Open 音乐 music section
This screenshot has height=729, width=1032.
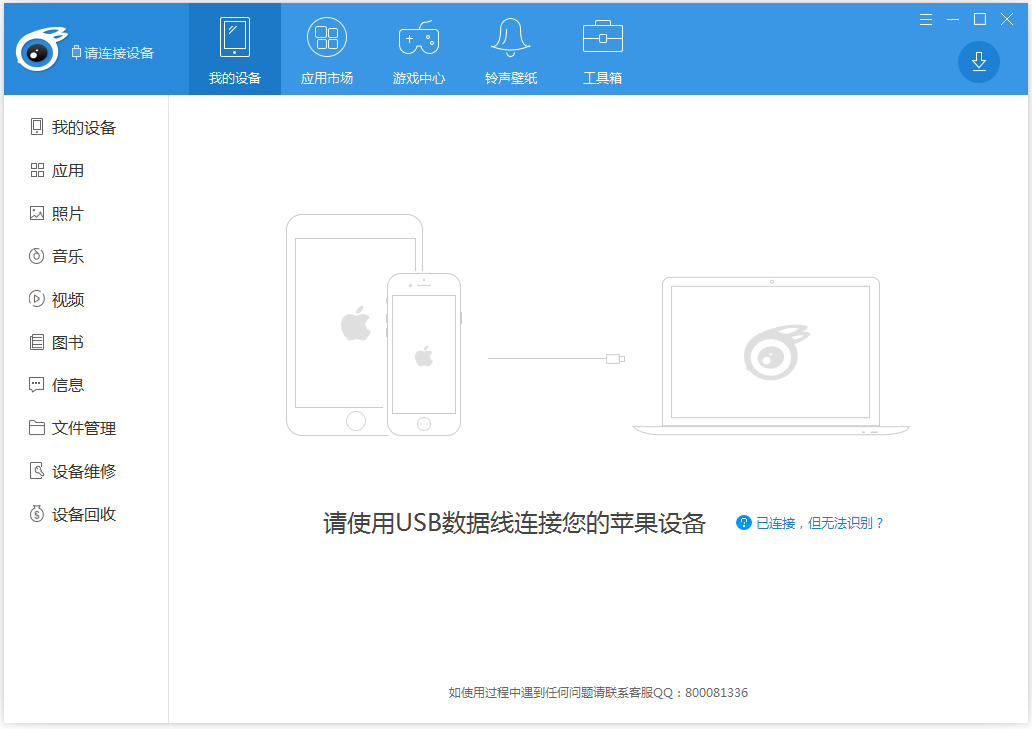(68, 256)
